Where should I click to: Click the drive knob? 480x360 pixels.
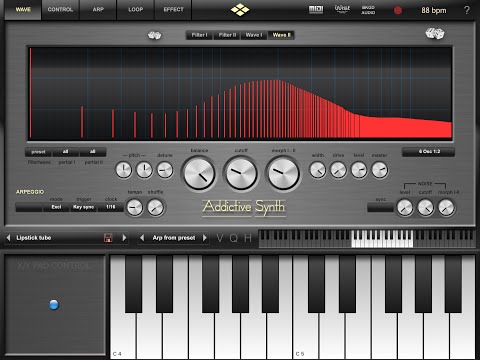tap(338, 170)
